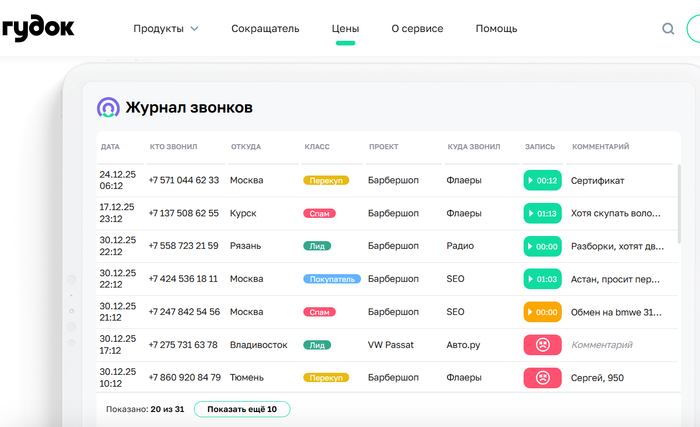Click the Гудок logo

pyautogui.click(x=38, y=27)
